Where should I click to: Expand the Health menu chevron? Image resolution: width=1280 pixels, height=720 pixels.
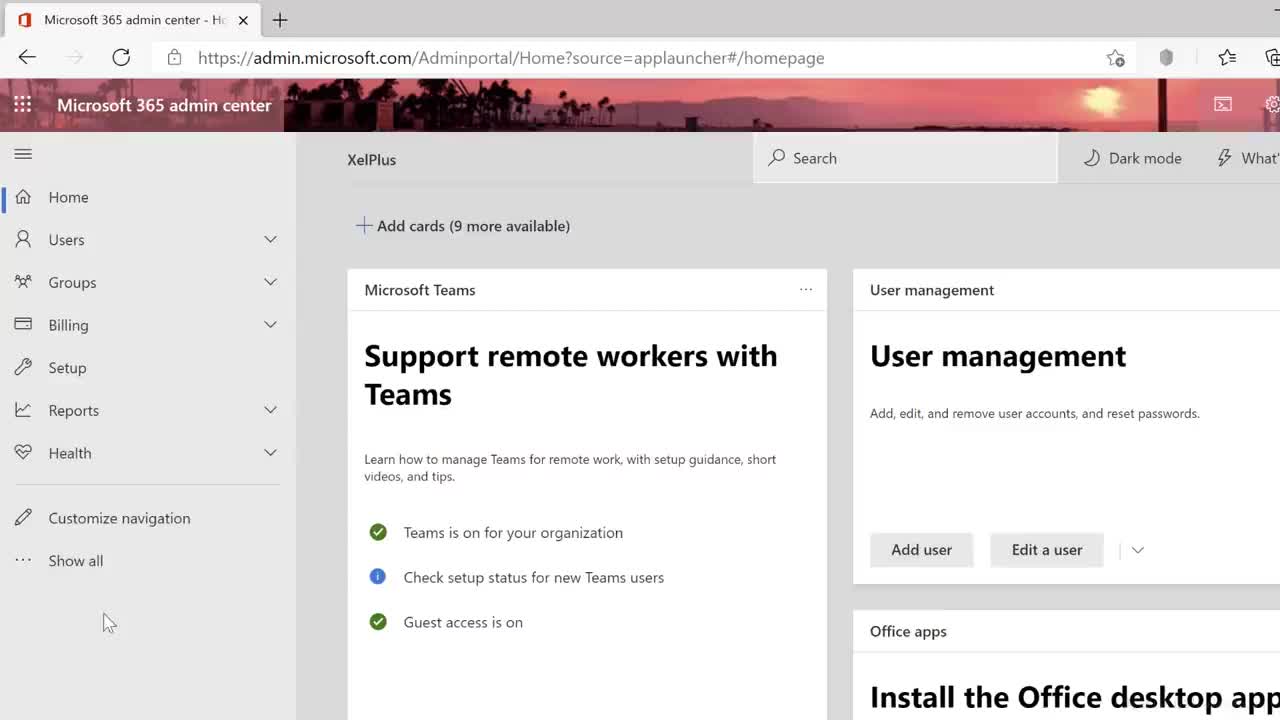[270, 453]
